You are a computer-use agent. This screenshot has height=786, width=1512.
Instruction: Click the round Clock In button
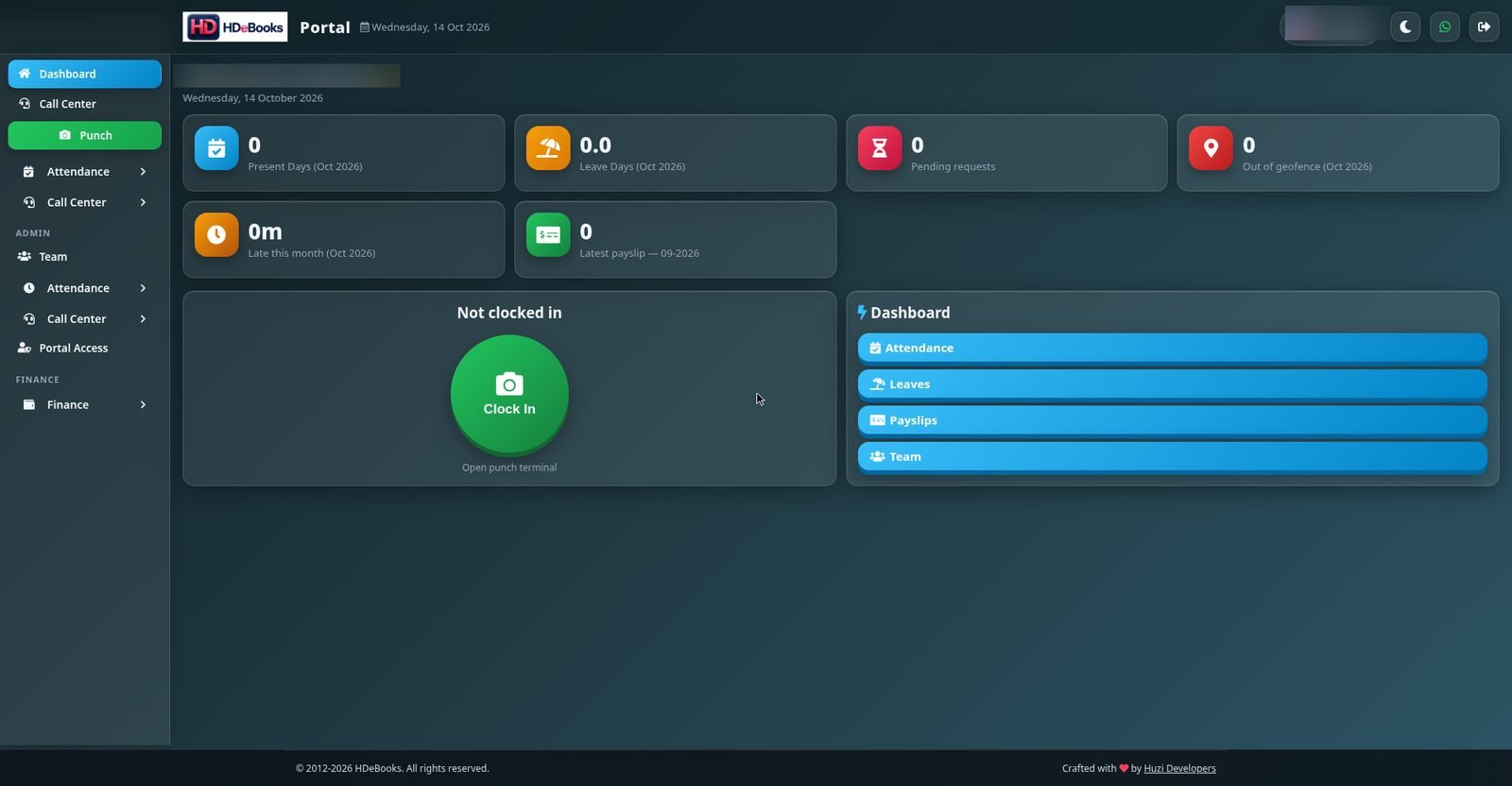pyautogui.click(x=509, y=394)
